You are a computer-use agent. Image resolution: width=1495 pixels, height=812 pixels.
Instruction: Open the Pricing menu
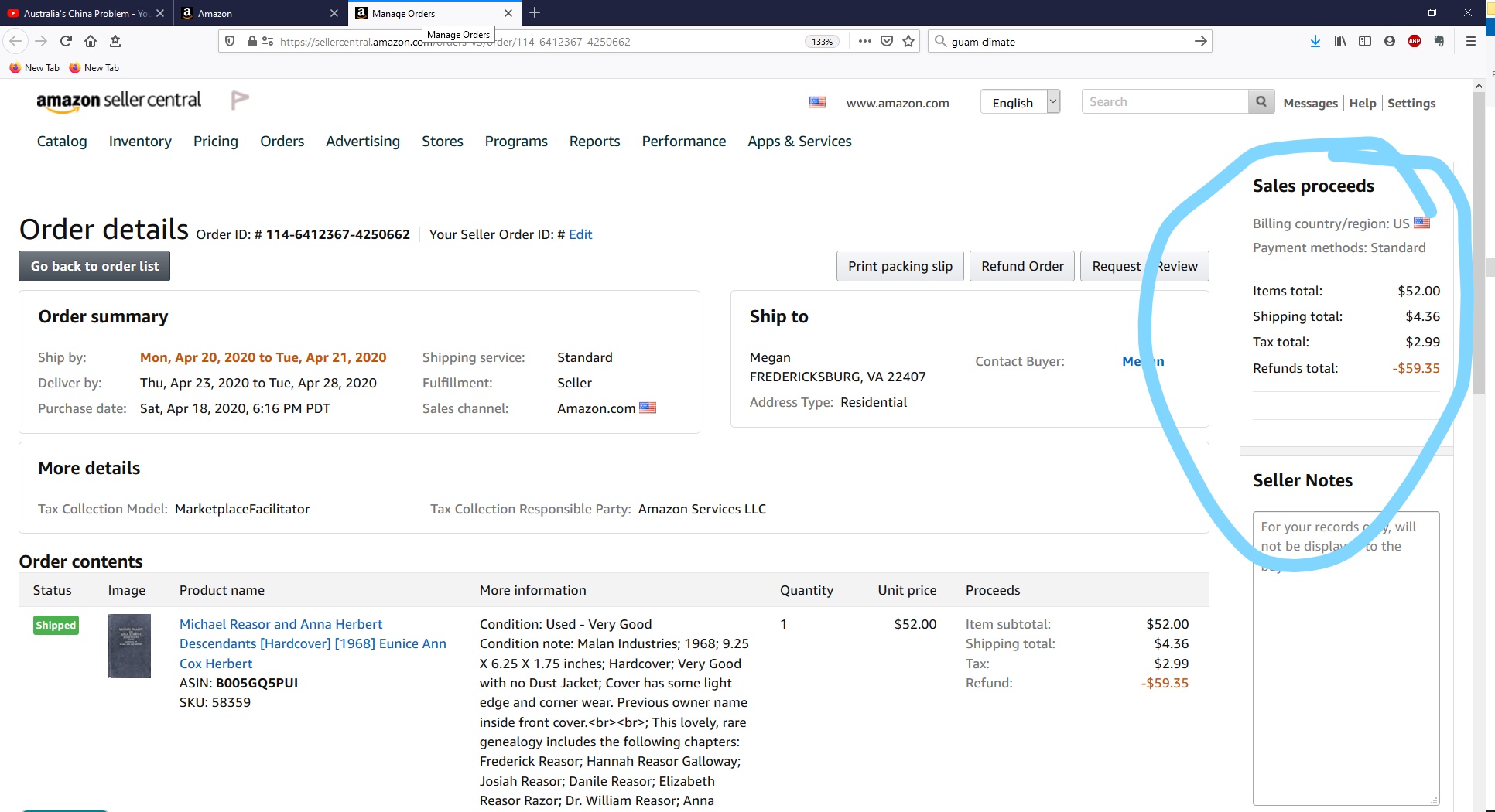point(216,141)
